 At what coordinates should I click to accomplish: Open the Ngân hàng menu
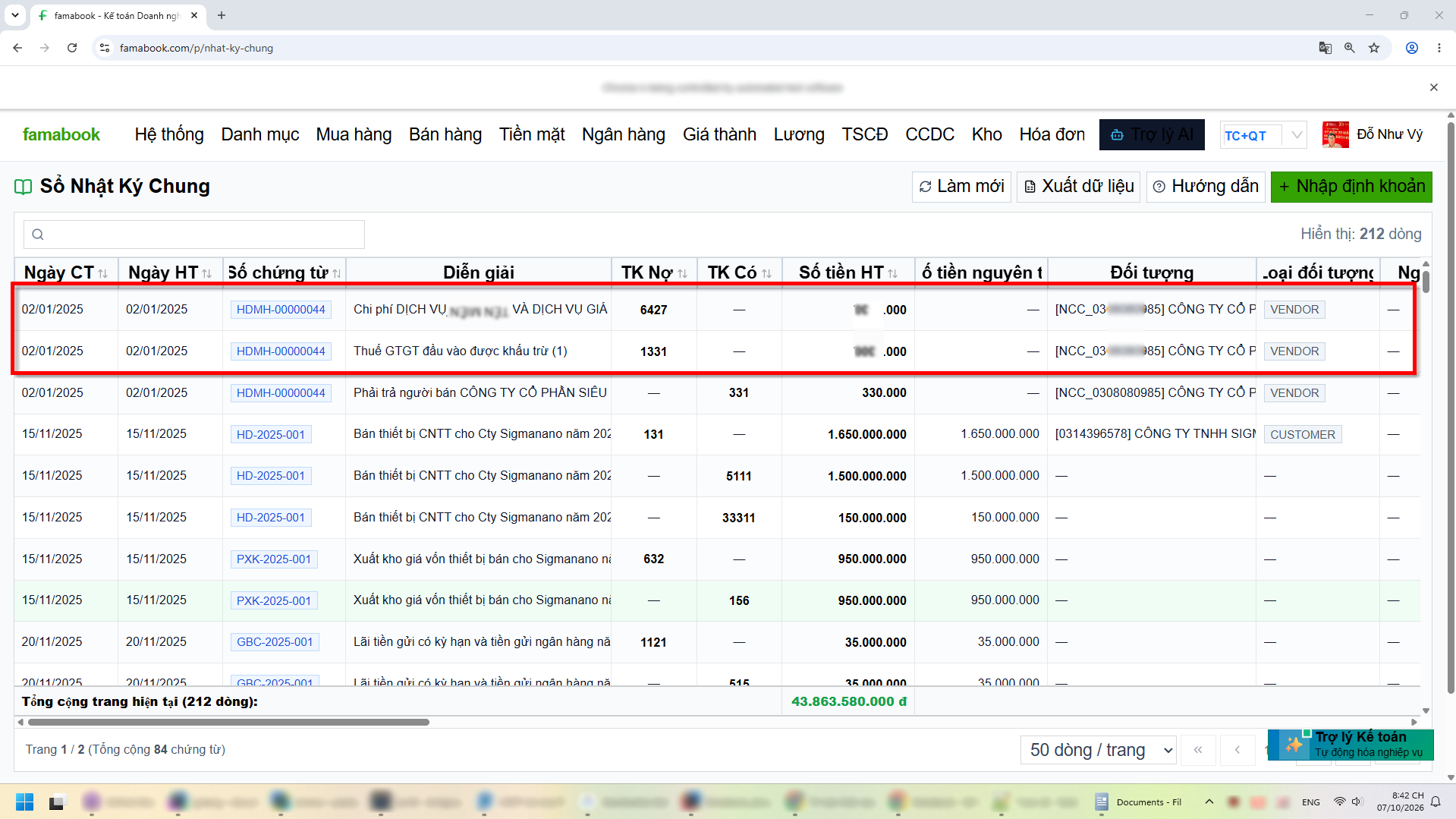tap(624, 134)
